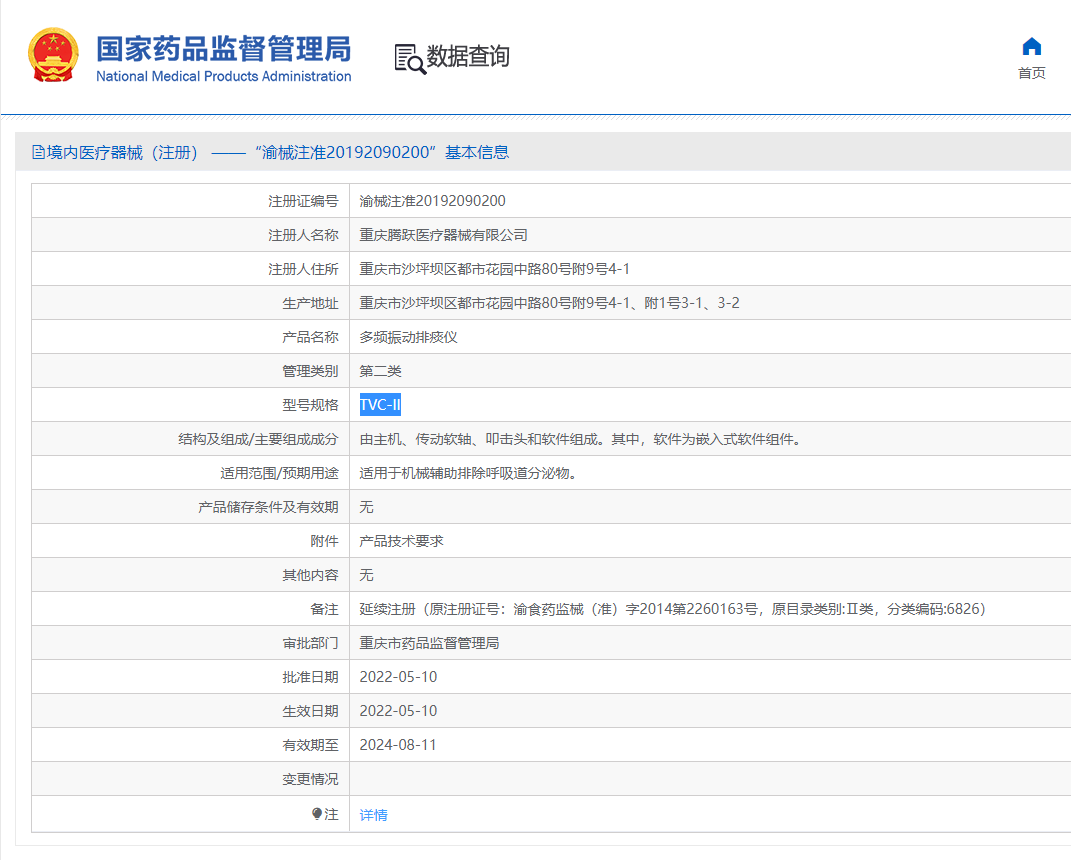Click the 第二类 management category value
Screen dimensions: 1071x860
point(380,371)
